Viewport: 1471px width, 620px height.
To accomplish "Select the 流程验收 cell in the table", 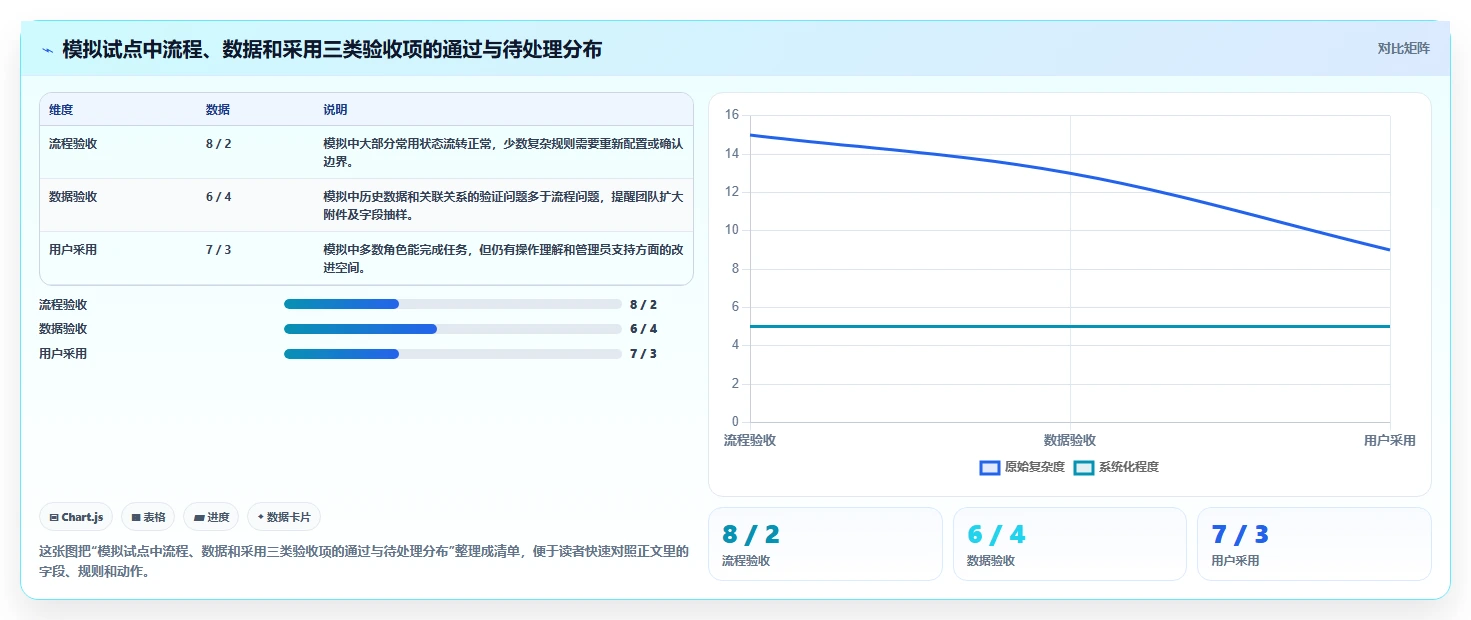I will coord(73,143).
